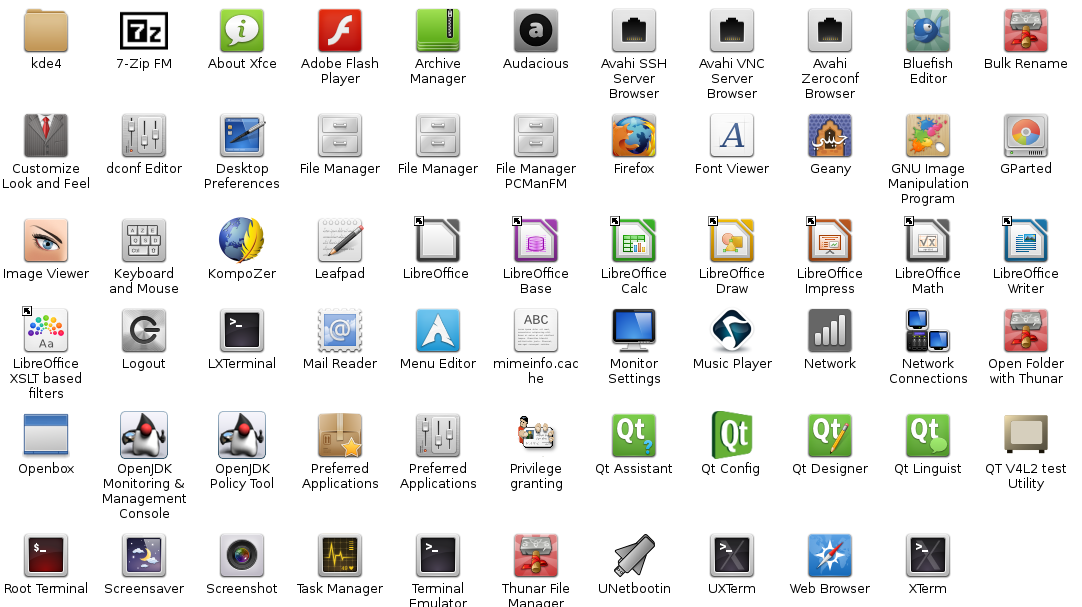
Task: Open LibreOffice XSLT based filters
Action: coord(46,330)
